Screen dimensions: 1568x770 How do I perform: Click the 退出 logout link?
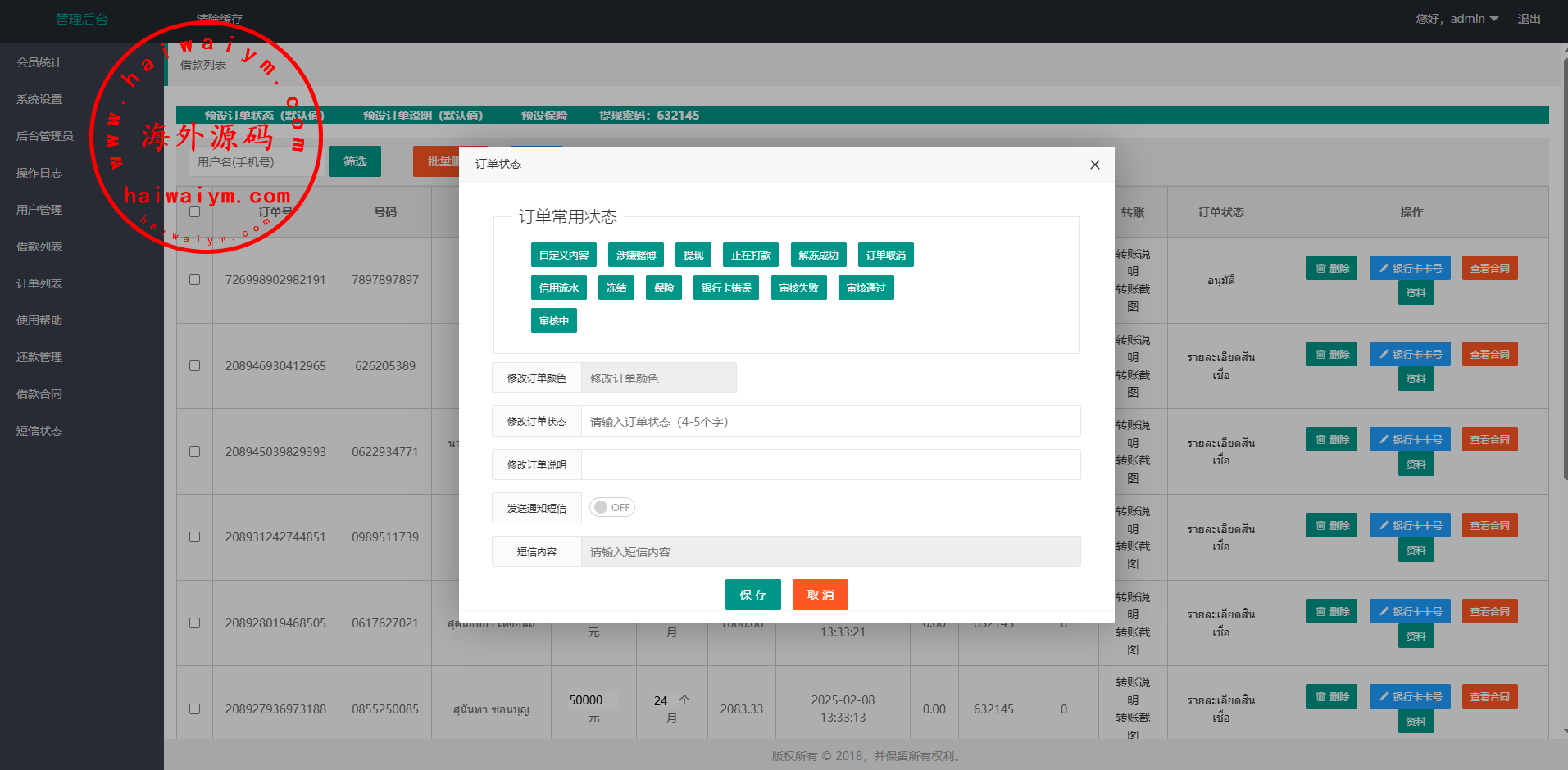[x=1529, y=19]
